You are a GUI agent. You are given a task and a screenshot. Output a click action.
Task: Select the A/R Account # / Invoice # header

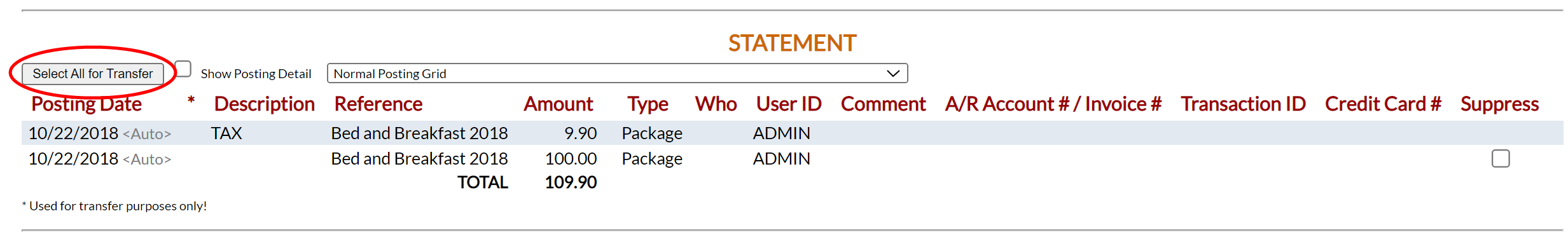click(x=1053, y=104)
